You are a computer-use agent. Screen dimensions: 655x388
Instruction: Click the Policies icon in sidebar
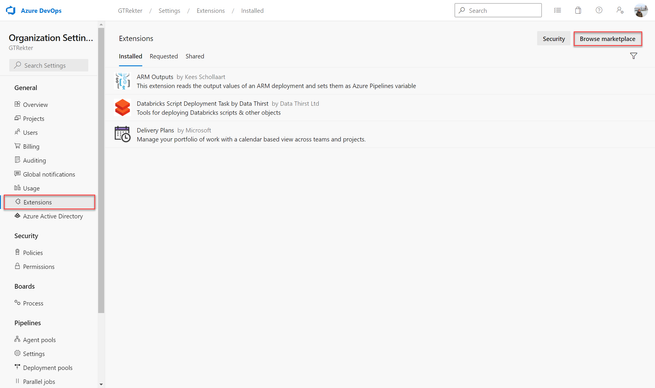[x=17, y=252]
